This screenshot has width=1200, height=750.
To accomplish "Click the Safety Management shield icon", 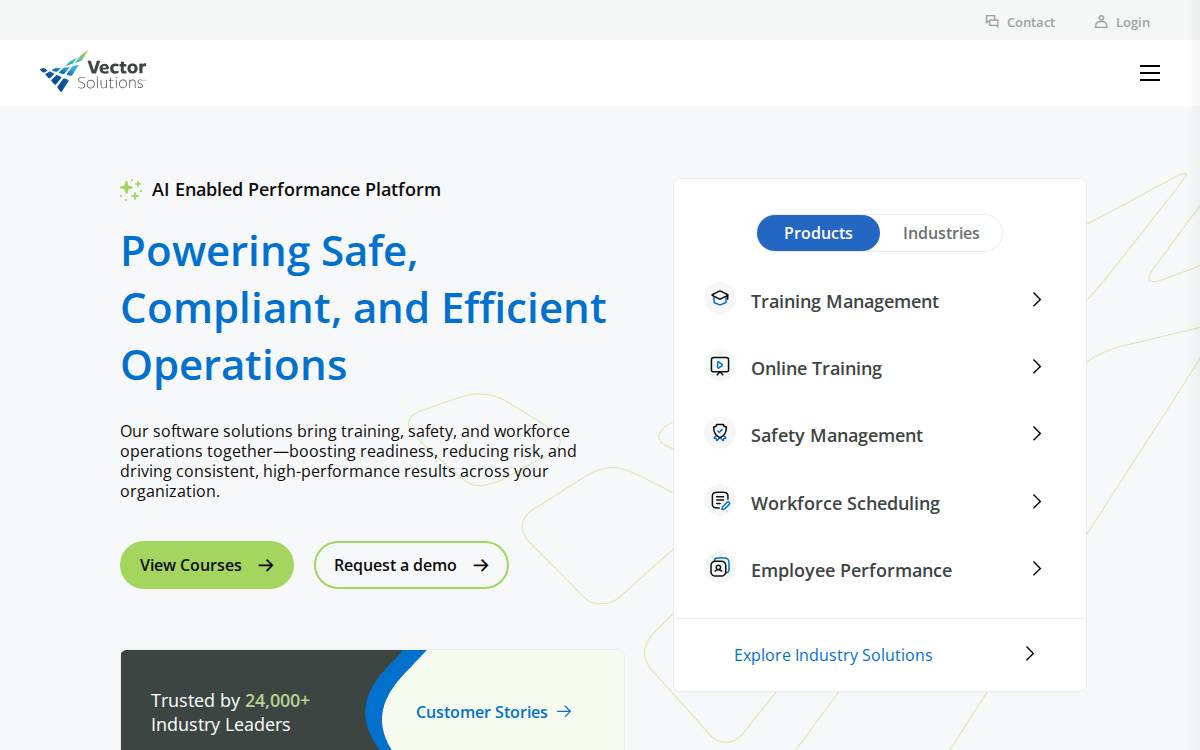I will pos(720,433).
